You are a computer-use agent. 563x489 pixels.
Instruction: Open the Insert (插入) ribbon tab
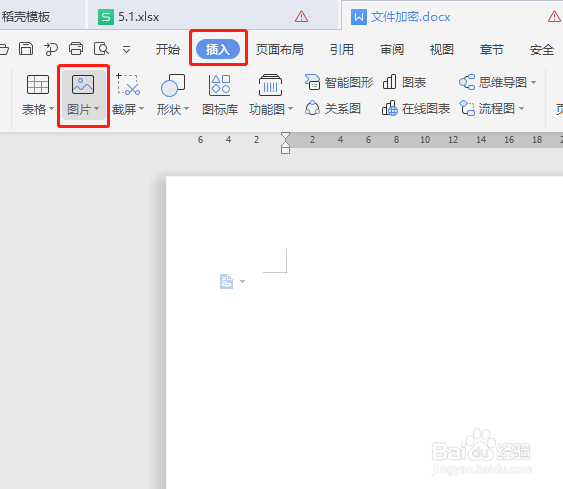218,49
